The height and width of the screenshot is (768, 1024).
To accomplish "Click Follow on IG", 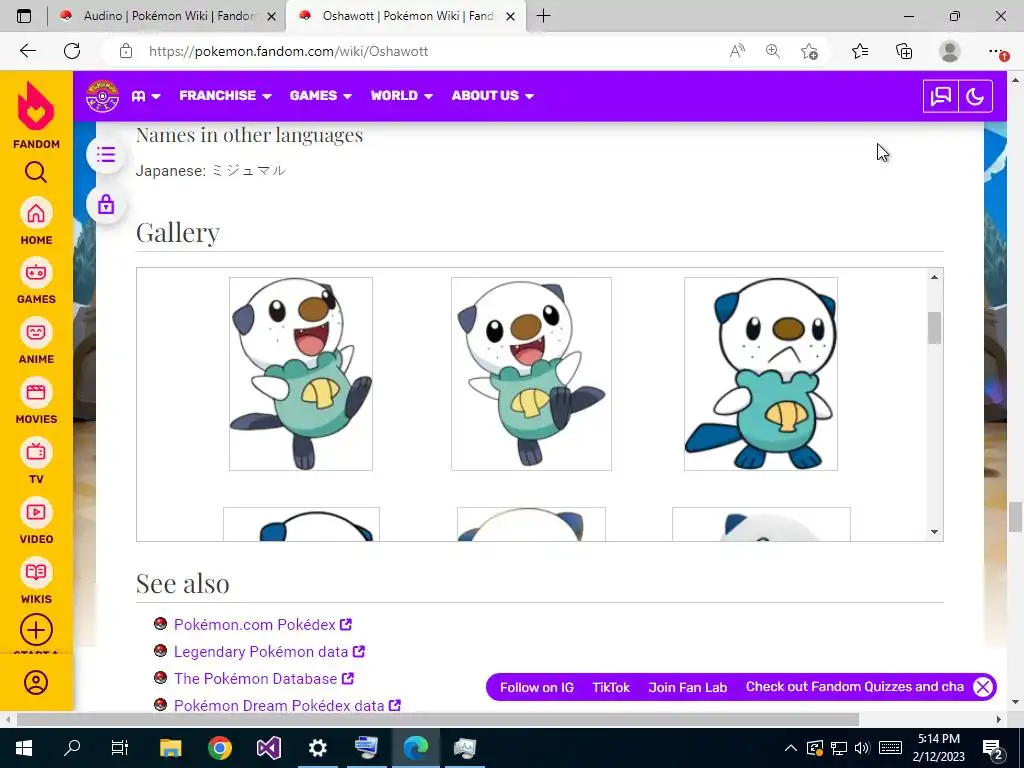I will 537,687.
